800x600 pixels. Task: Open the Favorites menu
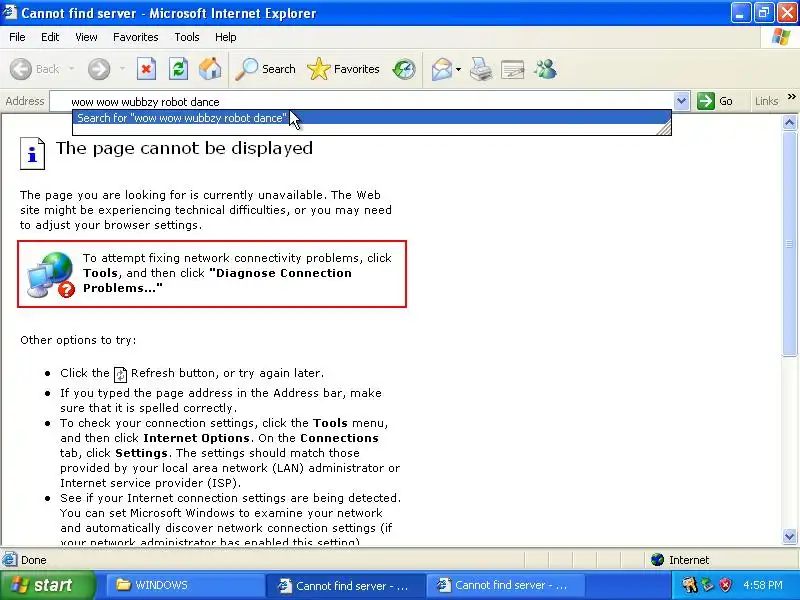coord(136,37)
